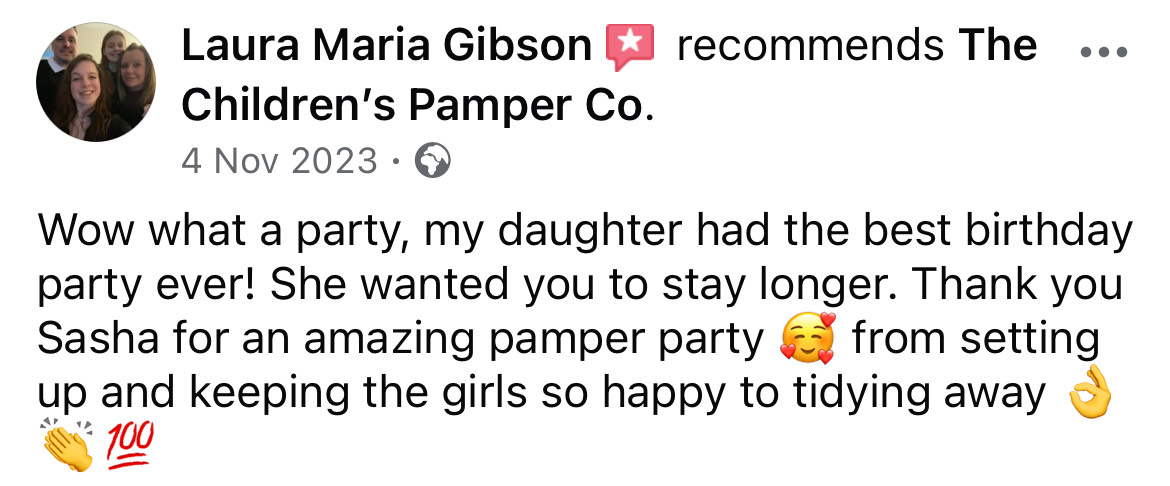
Task: Select the smiling face with hearts emoji
Action: (x=807, y=339)
